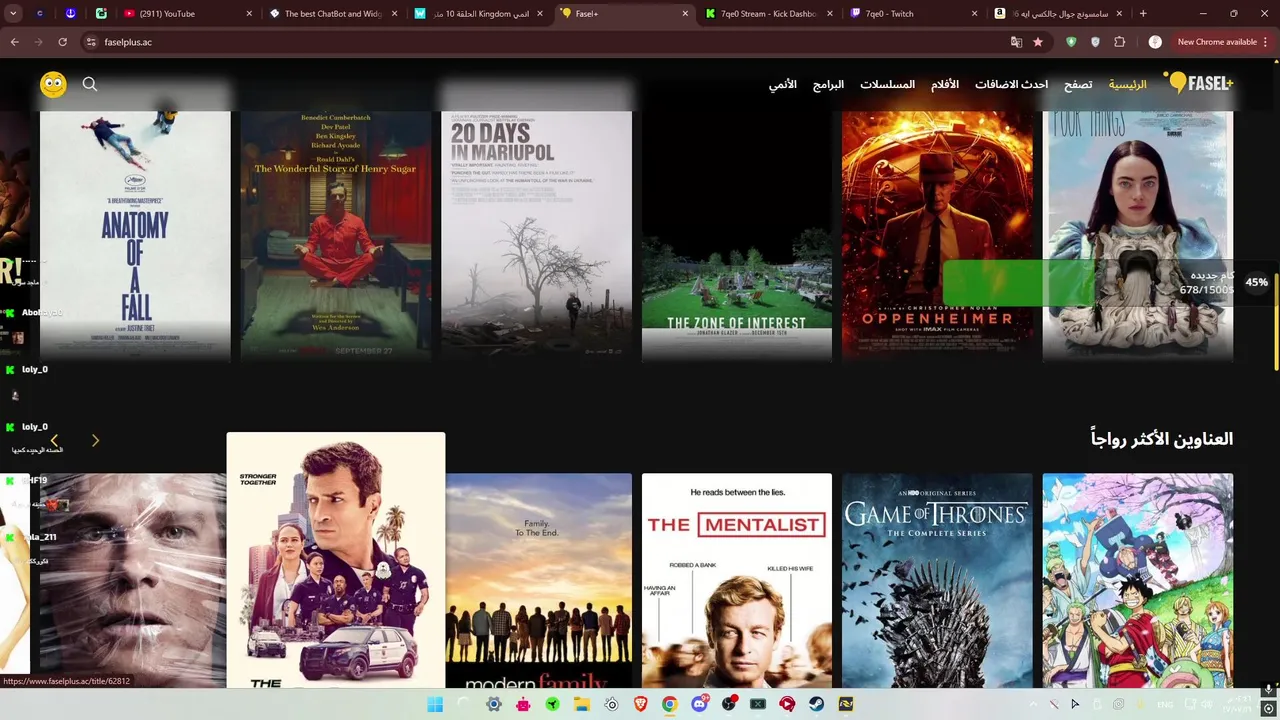This screenshot has width=1280, height=720.
Task: Open تصفح browse menu item
Action: click(x=1078, y=85)
